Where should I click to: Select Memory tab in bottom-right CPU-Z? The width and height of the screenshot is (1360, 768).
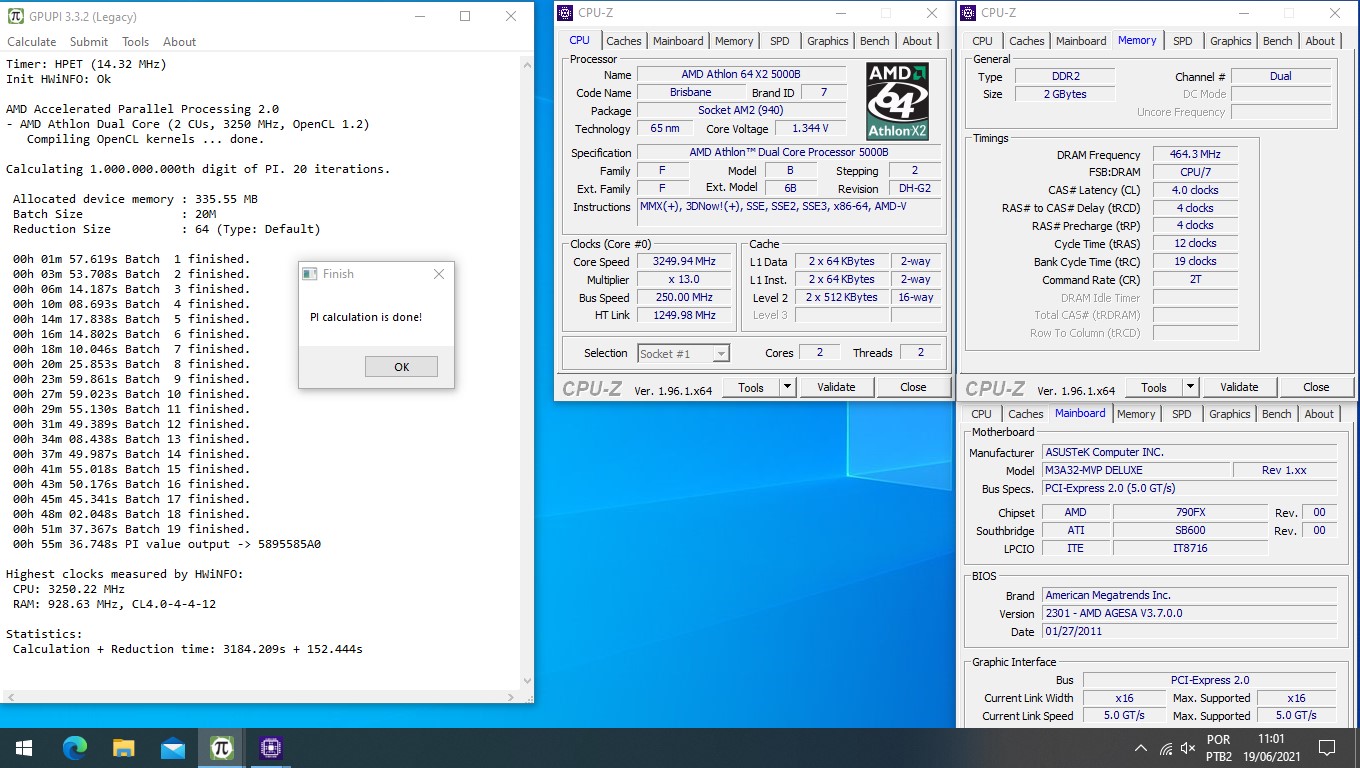[x=1136, y=414]
